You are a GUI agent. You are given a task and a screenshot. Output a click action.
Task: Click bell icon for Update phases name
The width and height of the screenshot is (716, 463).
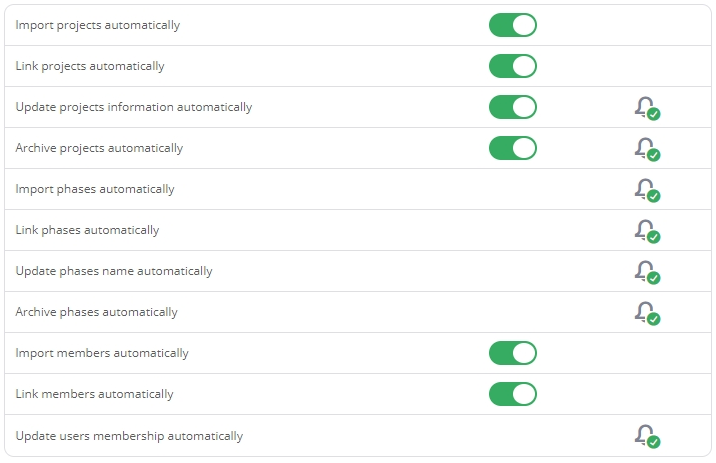coord(647,272)
